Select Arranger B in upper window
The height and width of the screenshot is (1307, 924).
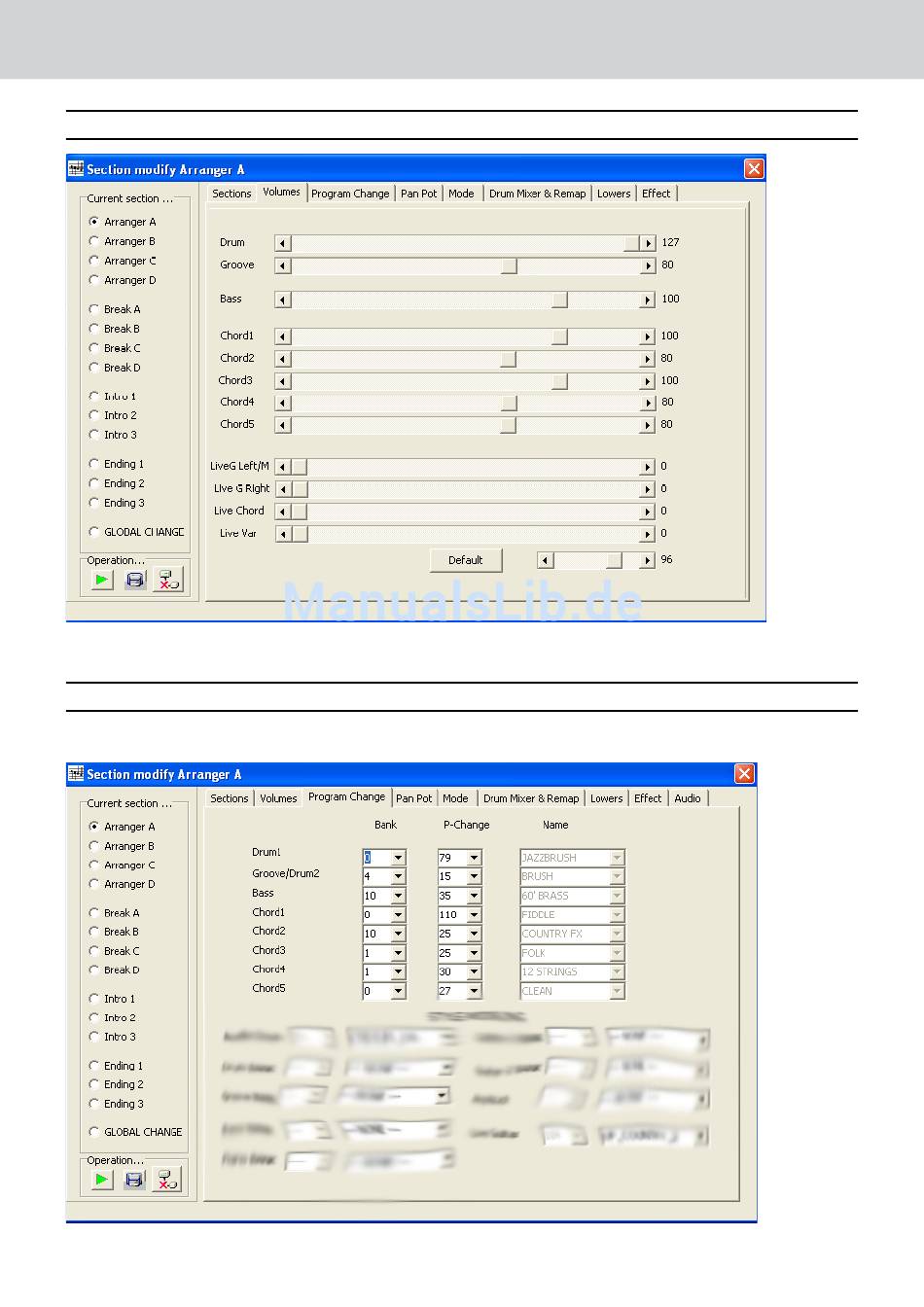coord(94,241)
